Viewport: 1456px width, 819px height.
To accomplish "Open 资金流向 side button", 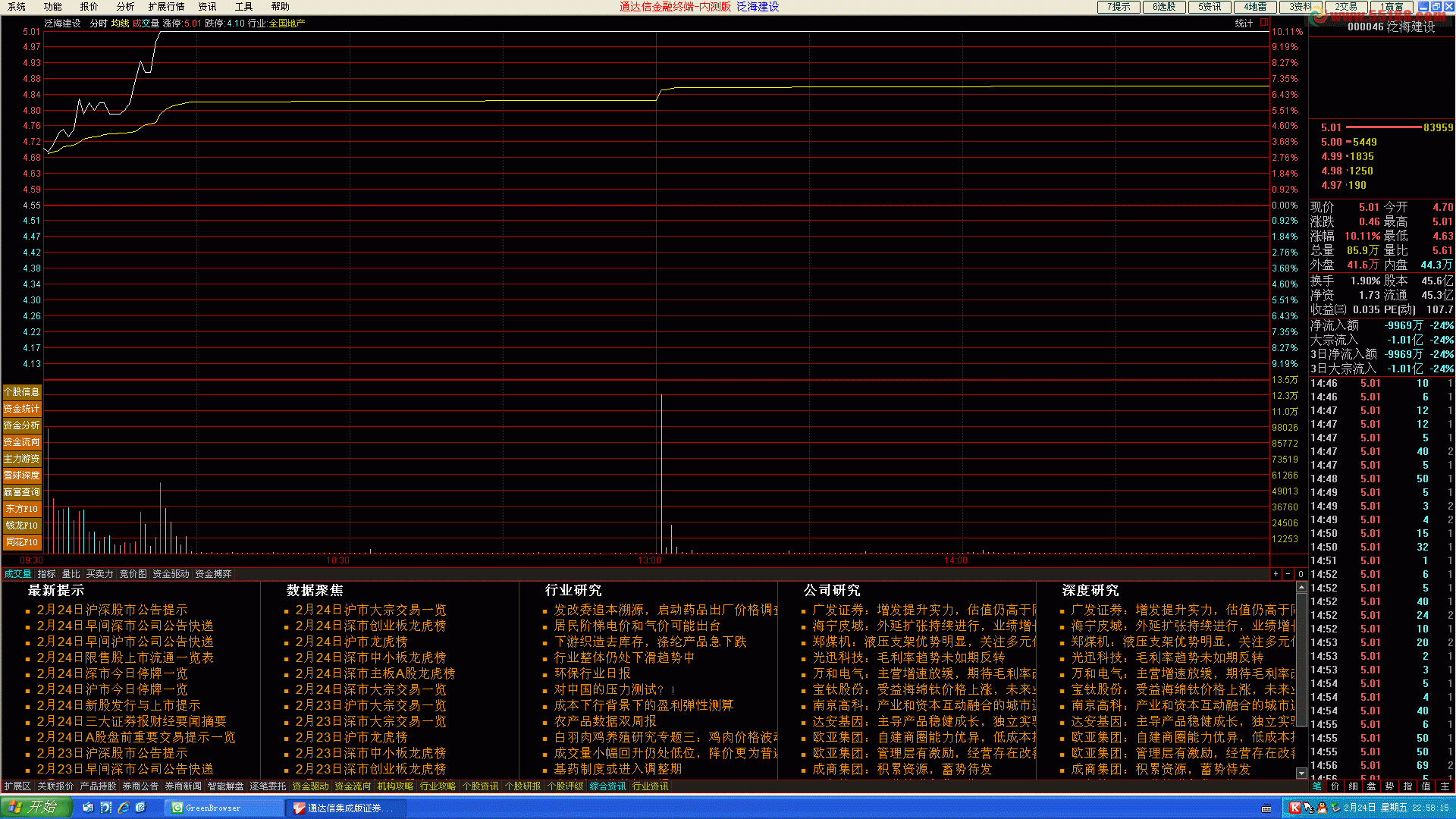I will [22, 442].
